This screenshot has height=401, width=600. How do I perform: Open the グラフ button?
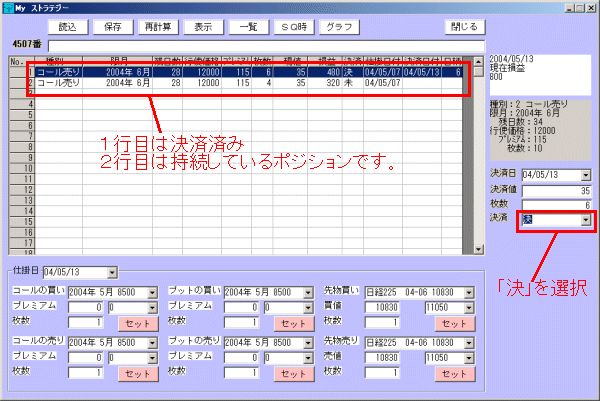pos(339,27)
